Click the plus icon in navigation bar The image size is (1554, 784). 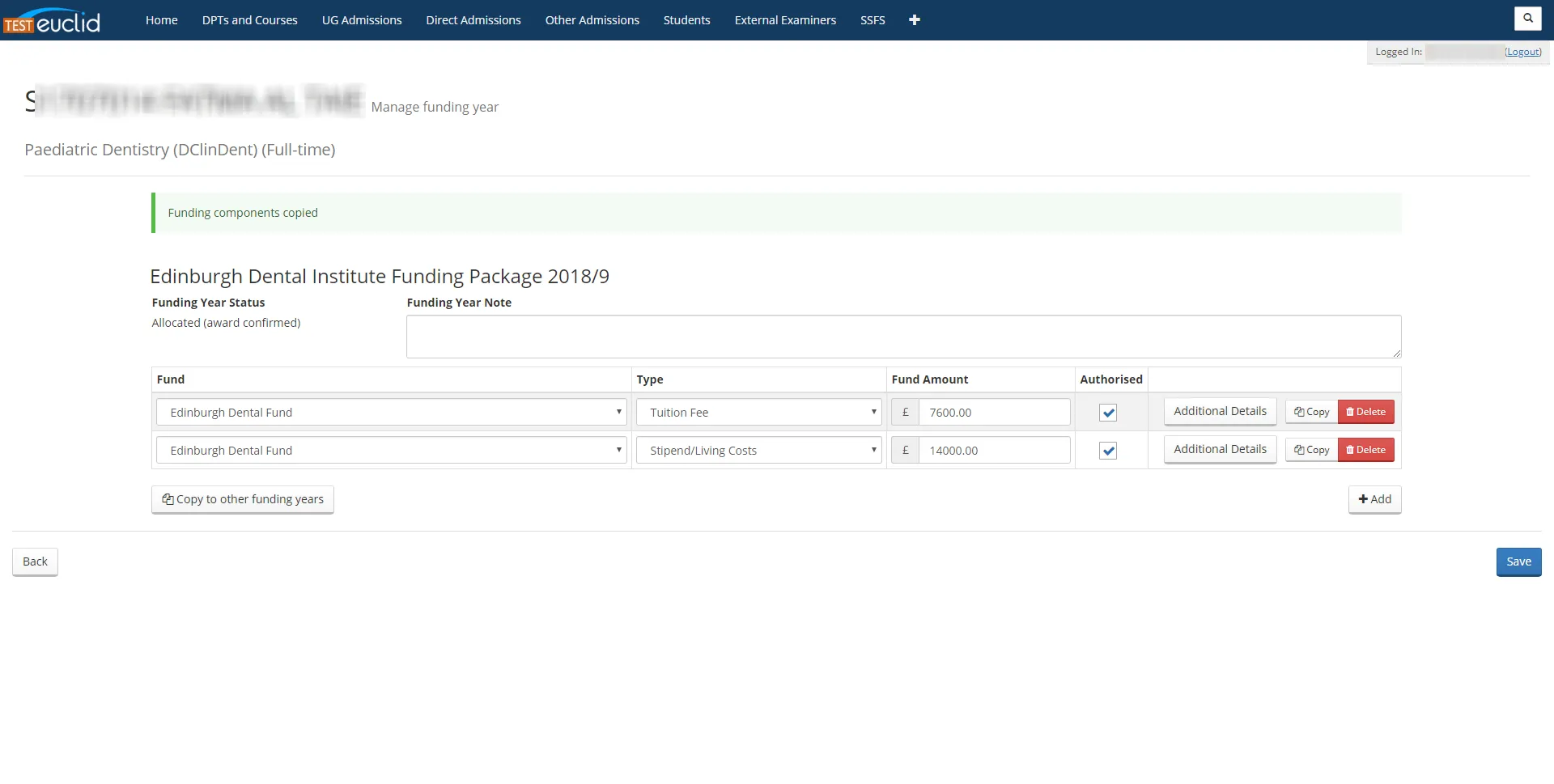pos(914,20)
